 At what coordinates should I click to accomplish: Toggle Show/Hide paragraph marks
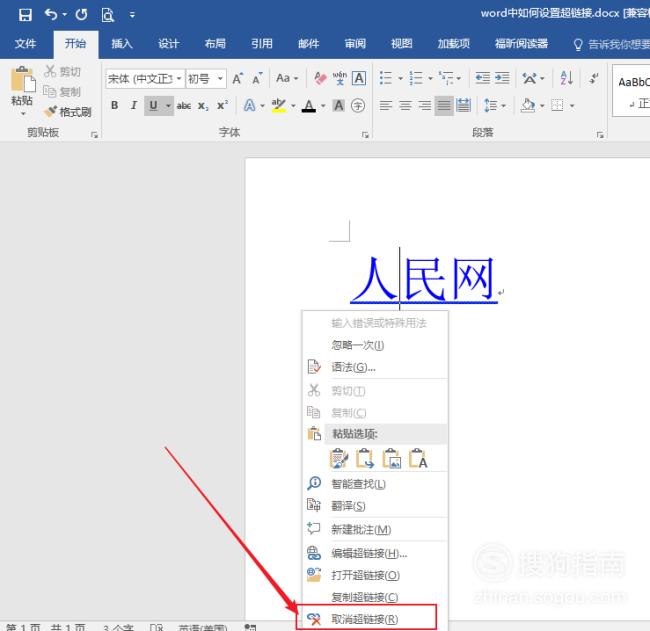(594, 78)
